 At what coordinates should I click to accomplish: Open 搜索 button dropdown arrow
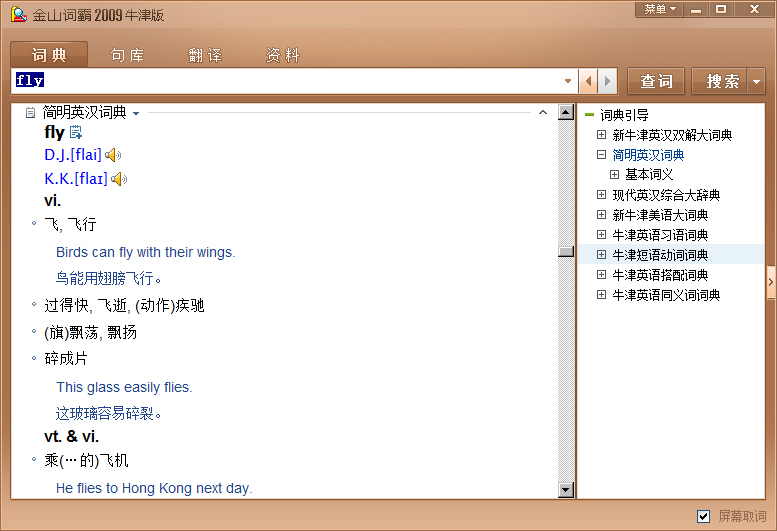pos(756,82)
